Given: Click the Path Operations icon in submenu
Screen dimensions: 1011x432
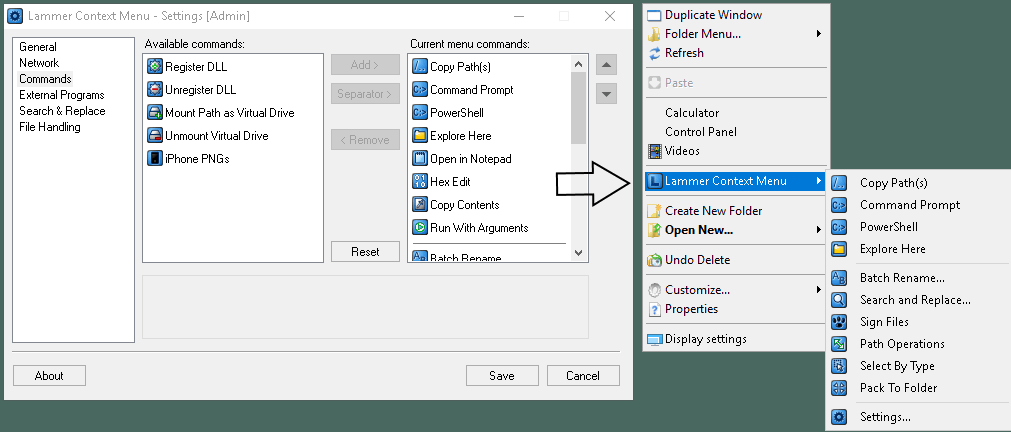Looking at the screenshot, I should click(839, 344).
